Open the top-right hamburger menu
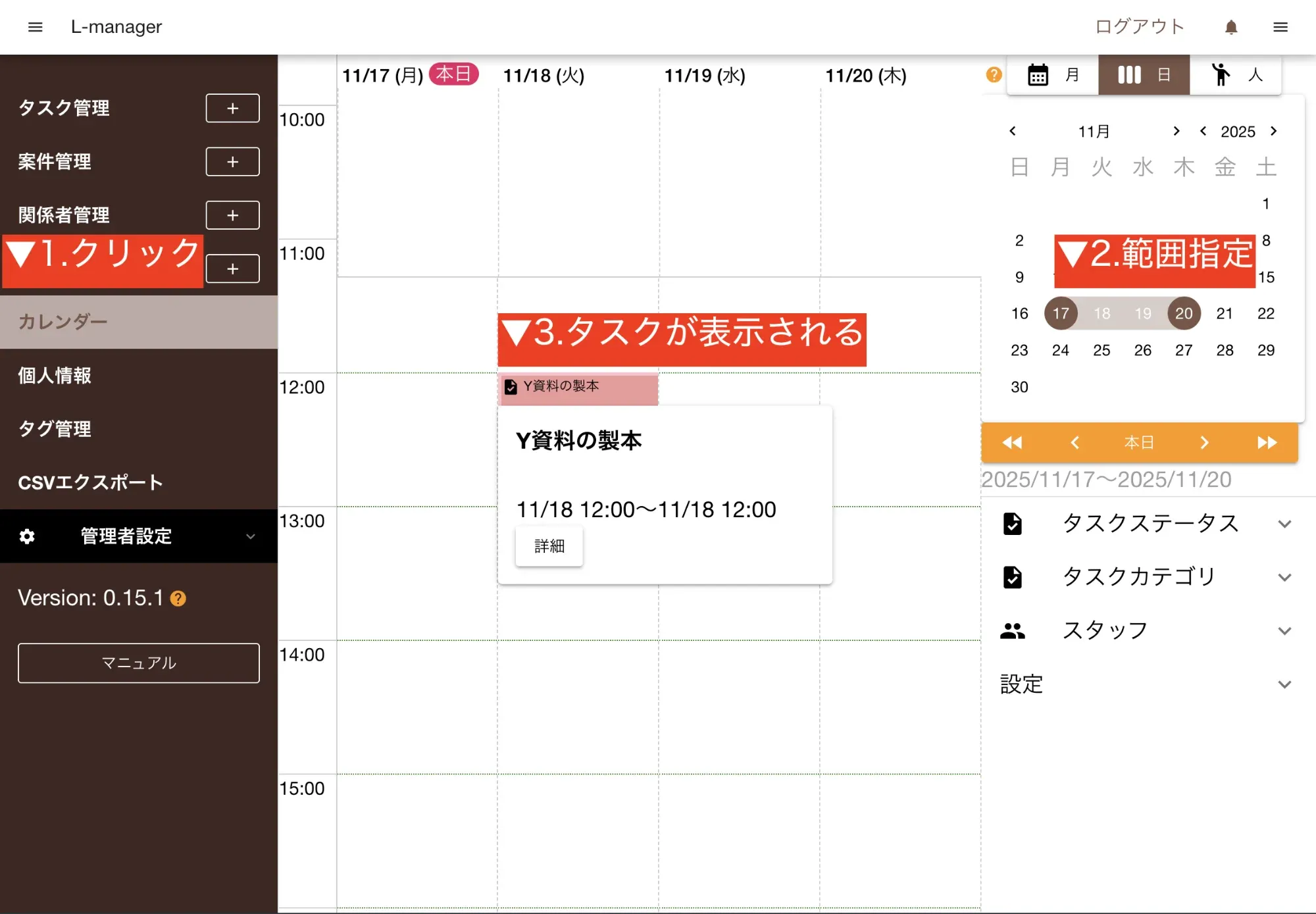The image size is (1316, 914). [1280, 27]
